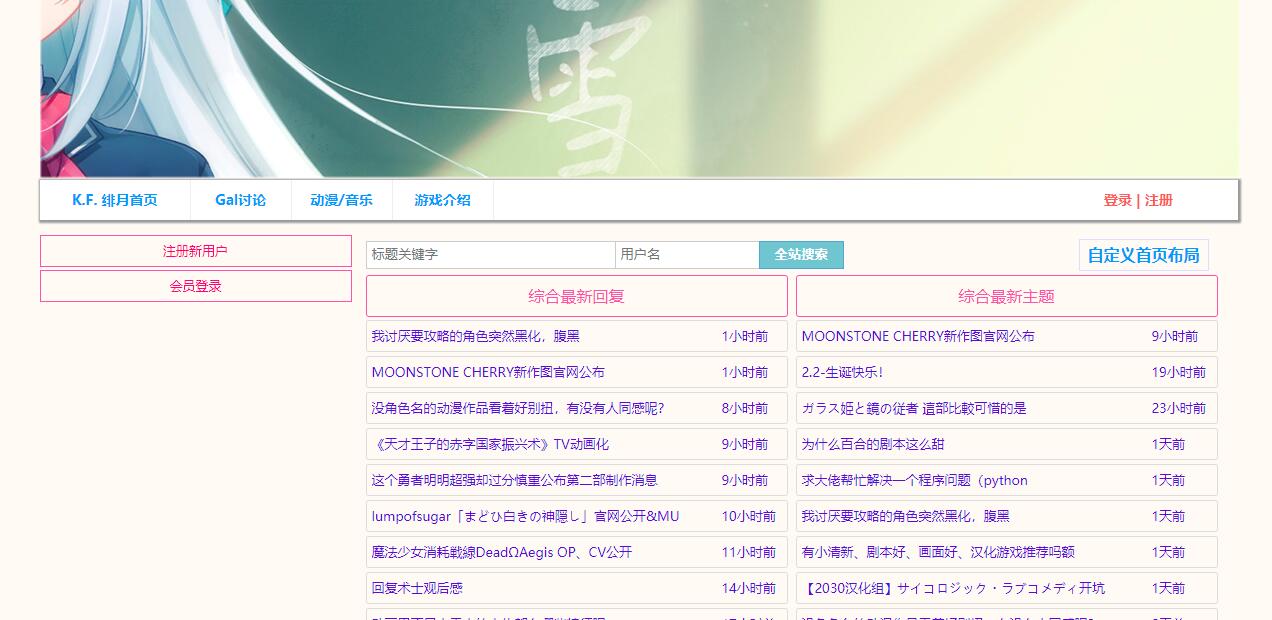Open K.F. 绯月首页 in navigation bar
1272x620 pixels.
[115, 200]
